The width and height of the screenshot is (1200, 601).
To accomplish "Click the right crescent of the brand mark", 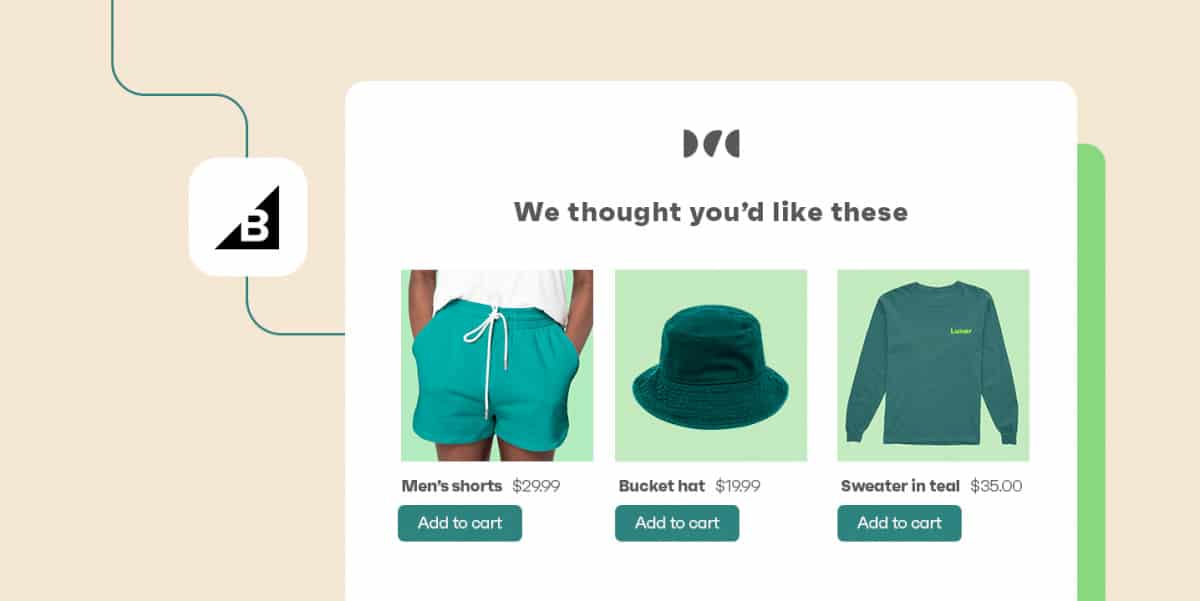I will [731, 142].
